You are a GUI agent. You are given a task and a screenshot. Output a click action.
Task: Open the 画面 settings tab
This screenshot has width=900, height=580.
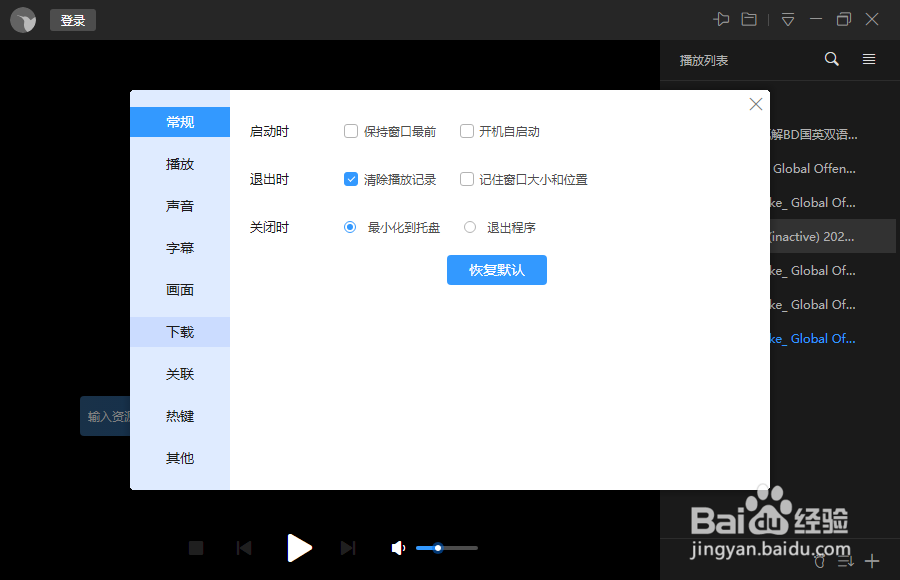click(x=180, y=290)
